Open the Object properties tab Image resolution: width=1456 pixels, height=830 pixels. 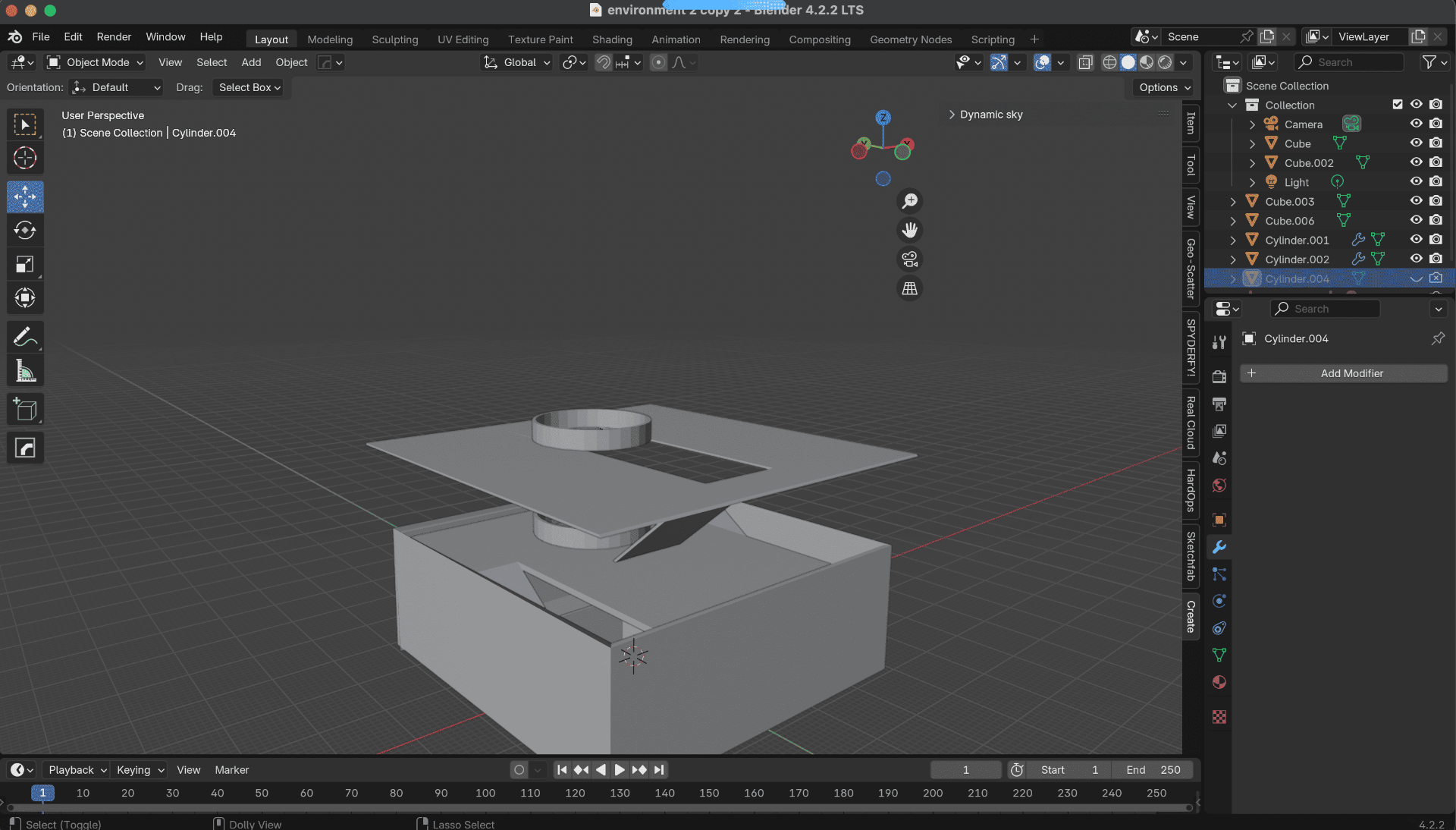tap(1219, 520)
